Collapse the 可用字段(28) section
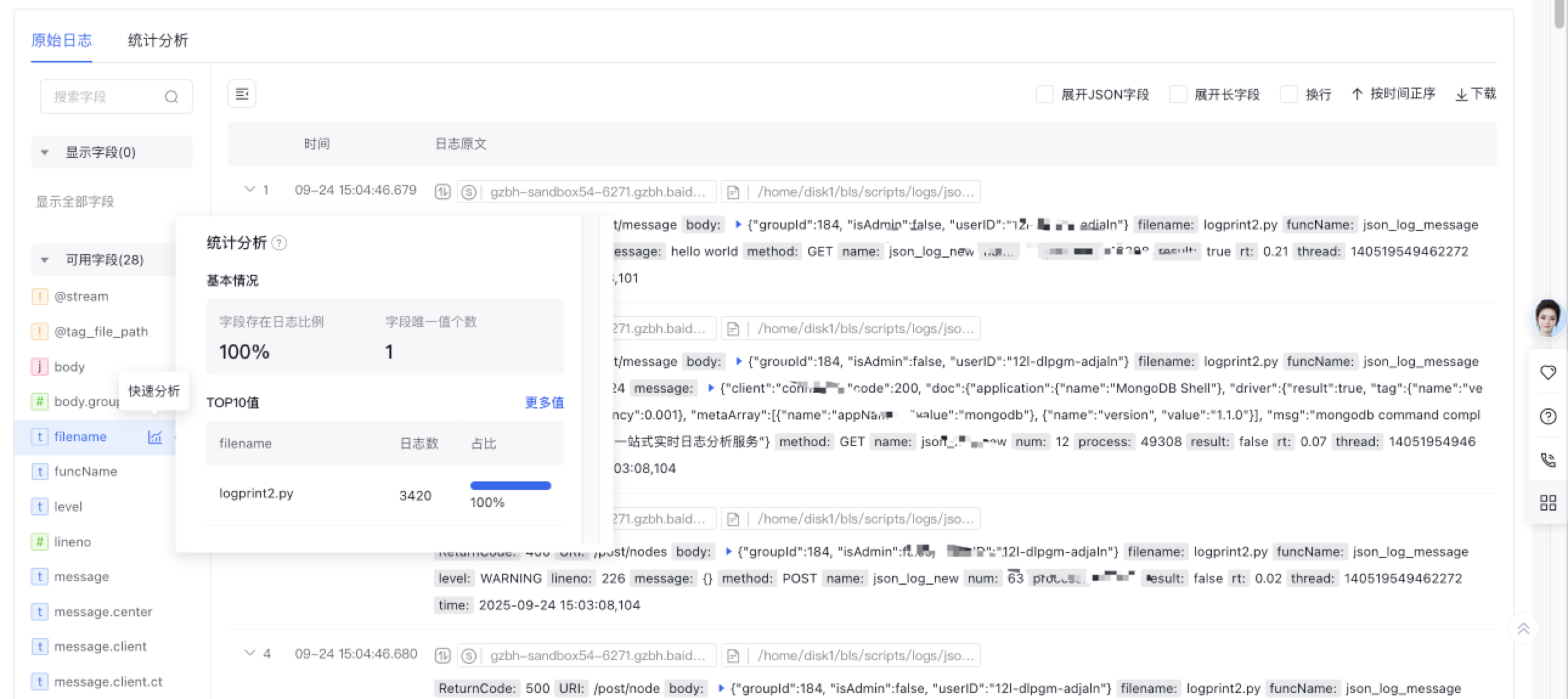Image resolution: width=1568 pixels, height=699 pixels. [44, 260]
